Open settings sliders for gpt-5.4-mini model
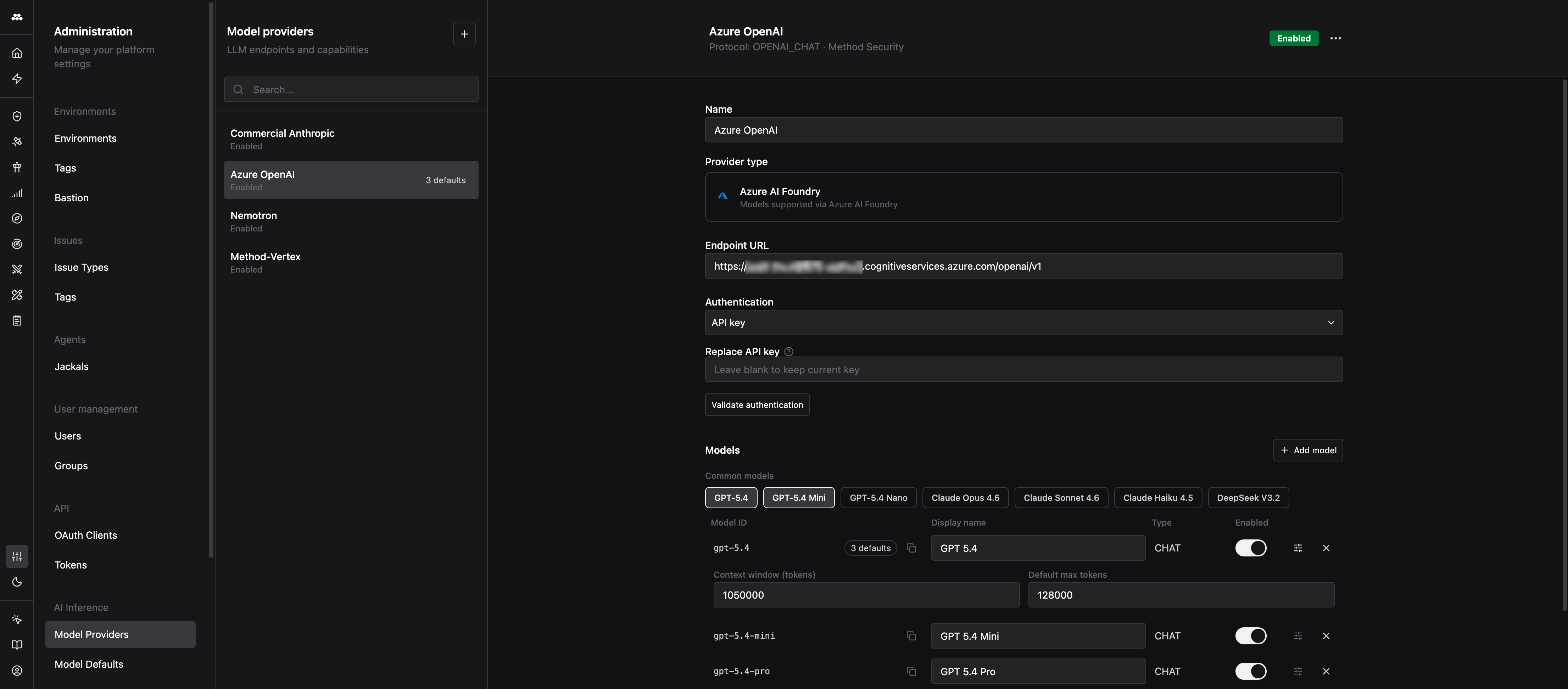 point(1297,635)
